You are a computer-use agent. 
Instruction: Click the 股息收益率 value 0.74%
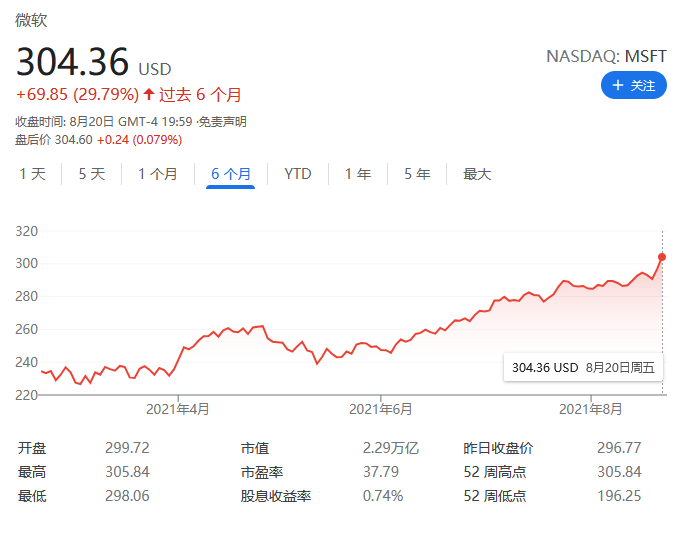(x=383, y=496)
